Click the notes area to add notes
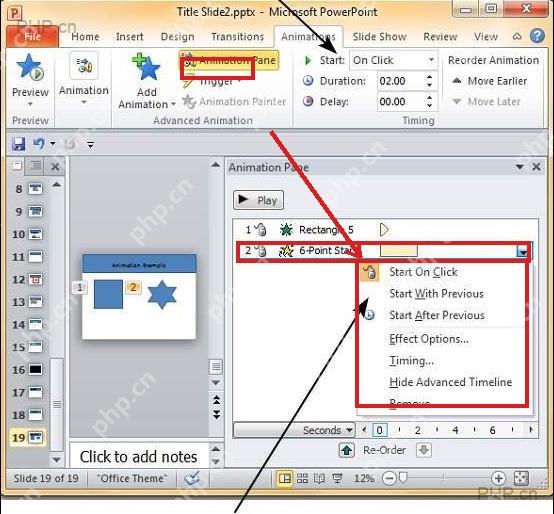 click(138, 456)
